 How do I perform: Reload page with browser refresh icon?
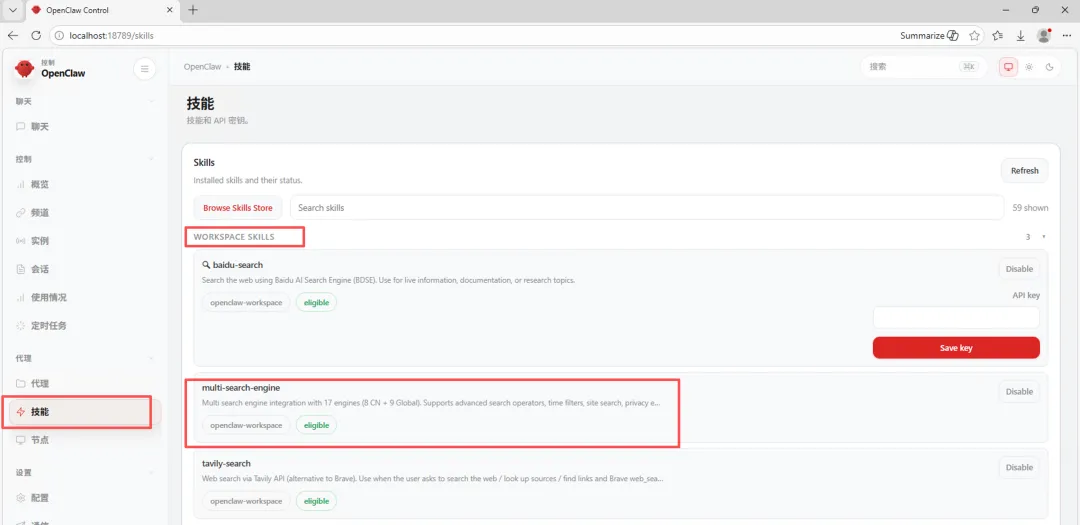click(x=37, y=35)
